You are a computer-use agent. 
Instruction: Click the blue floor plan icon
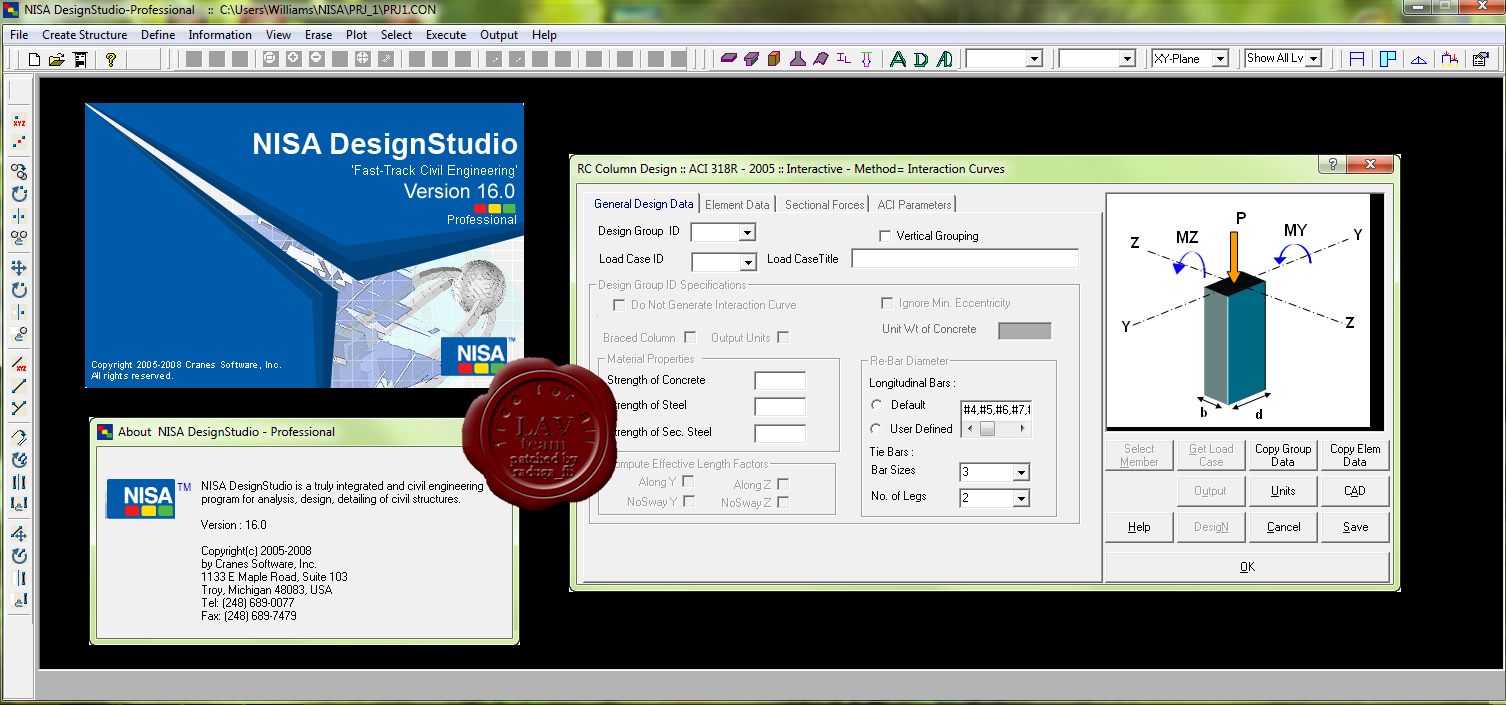pyautogui.click(x=1388, y=59)
